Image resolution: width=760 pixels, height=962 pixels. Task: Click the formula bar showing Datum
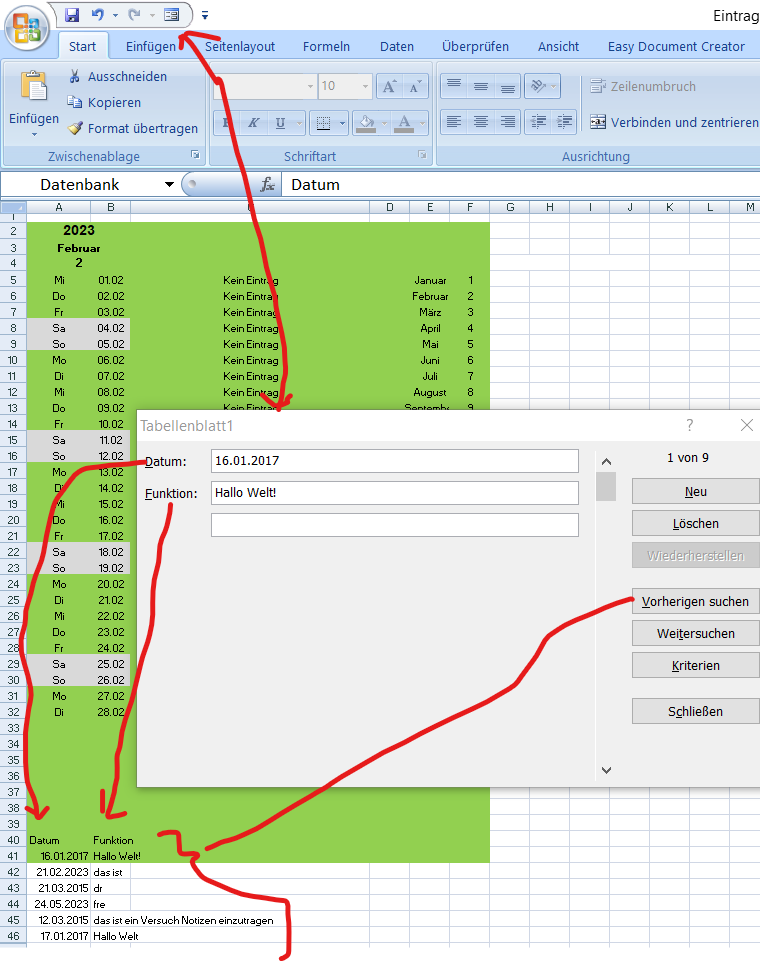coord(521,185)
